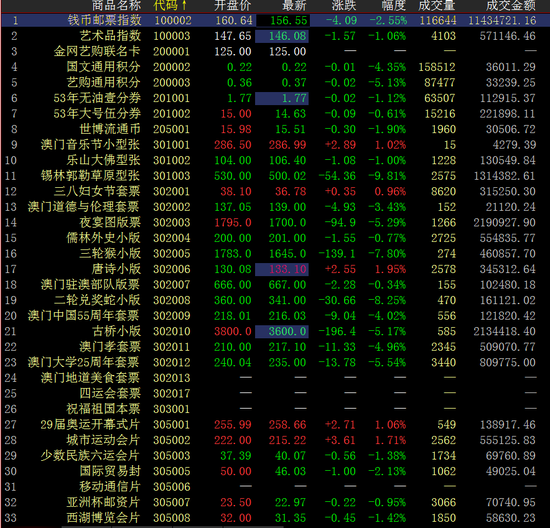Viewport: 550px width, 528px height.
Task: Click code 302010 cell
Action: click(172, 331)
